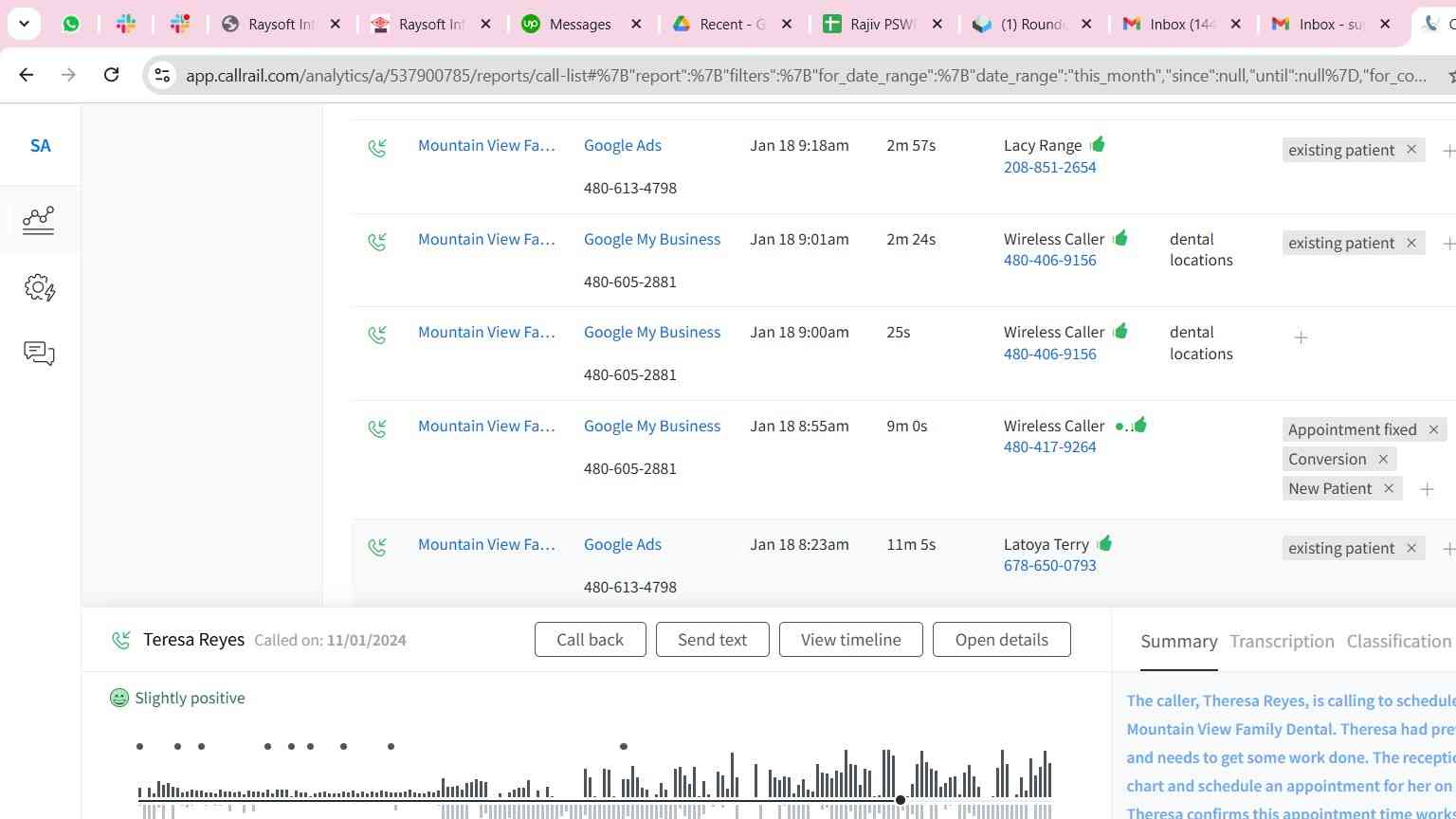Click the waveform playhead handle
The width and height of the screenshot is (1456, 819).
(901, 801)
